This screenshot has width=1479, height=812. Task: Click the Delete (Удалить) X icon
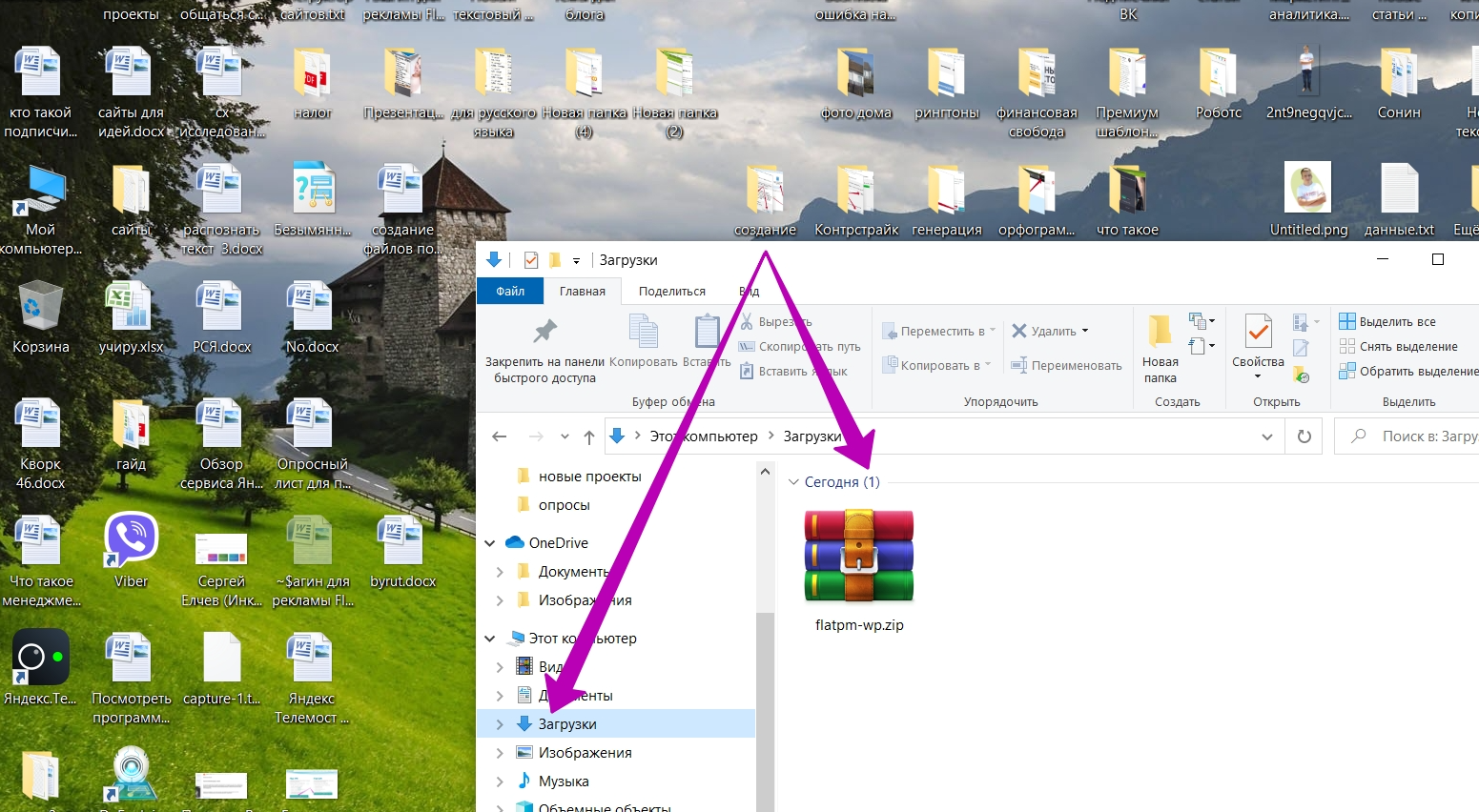click(1019, 331)
